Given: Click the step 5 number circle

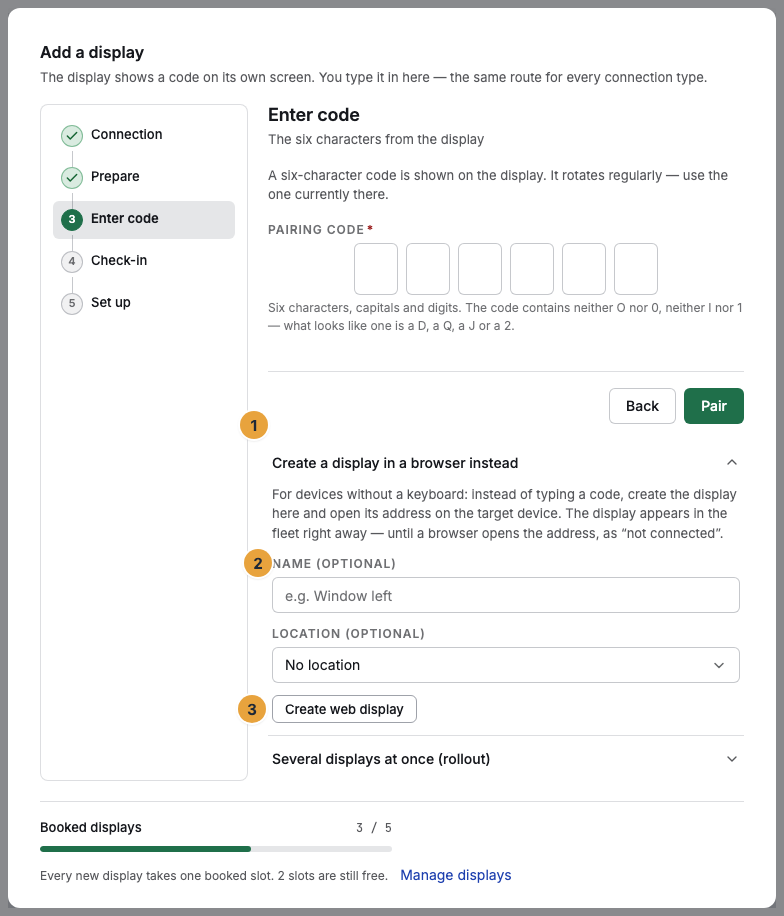Looking at the screenshot, I should (72, 303).
